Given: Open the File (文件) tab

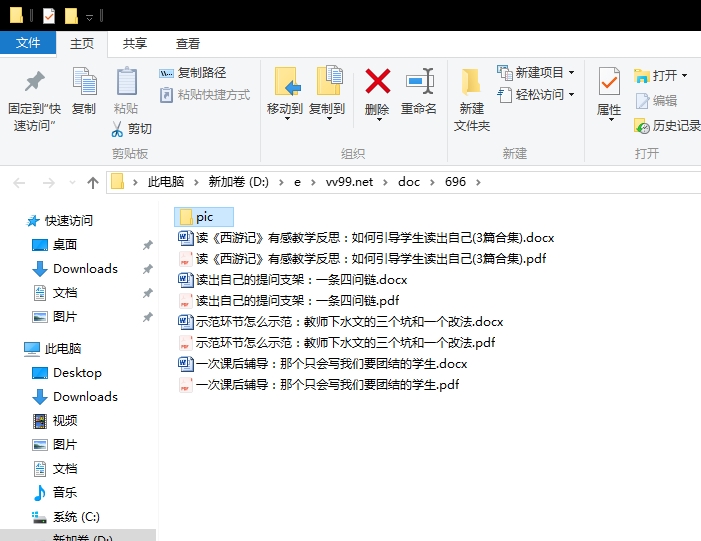Looking at the screenshot, I should pos(28,43).
